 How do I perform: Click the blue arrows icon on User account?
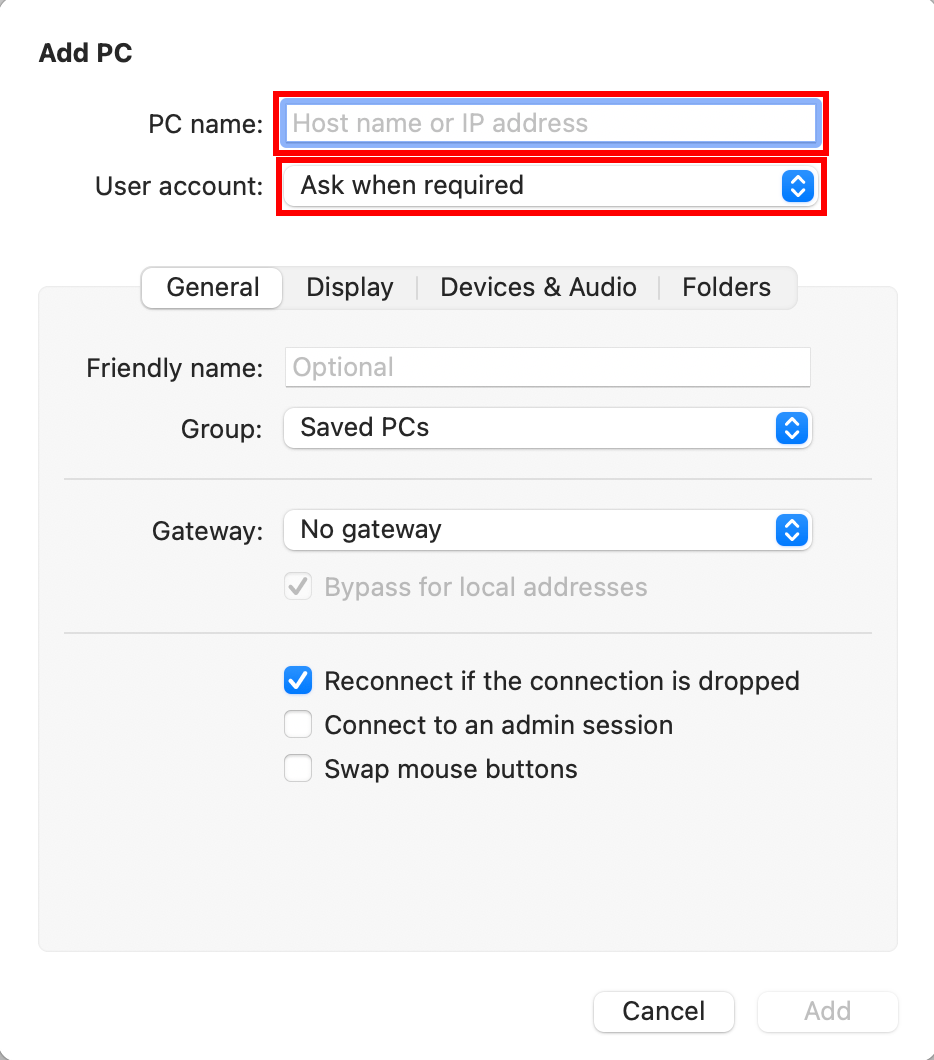click(797, 186)
